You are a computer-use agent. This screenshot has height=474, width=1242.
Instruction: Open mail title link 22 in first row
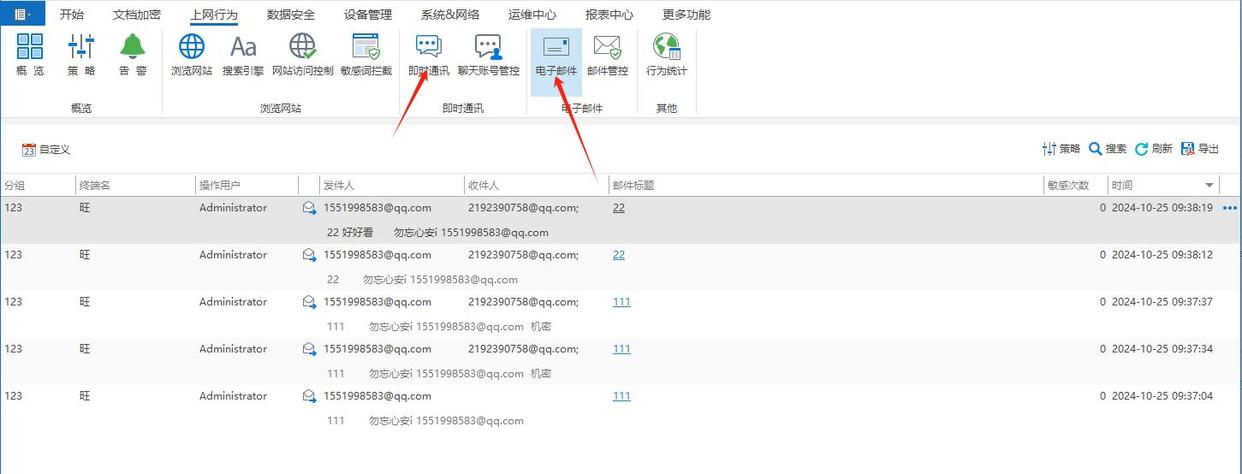(x=619, y=208)
